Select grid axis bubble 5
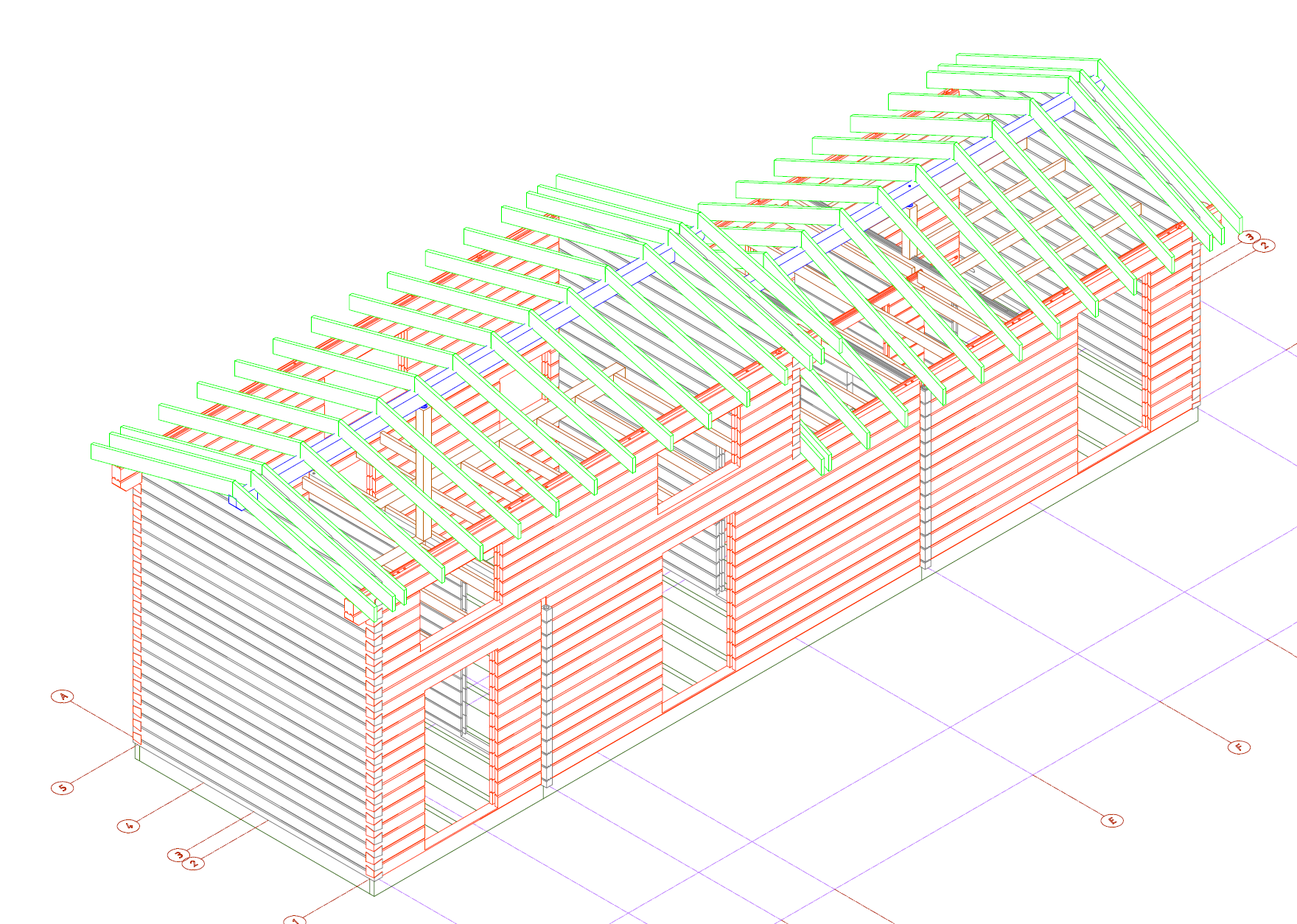 coord(63,788)
